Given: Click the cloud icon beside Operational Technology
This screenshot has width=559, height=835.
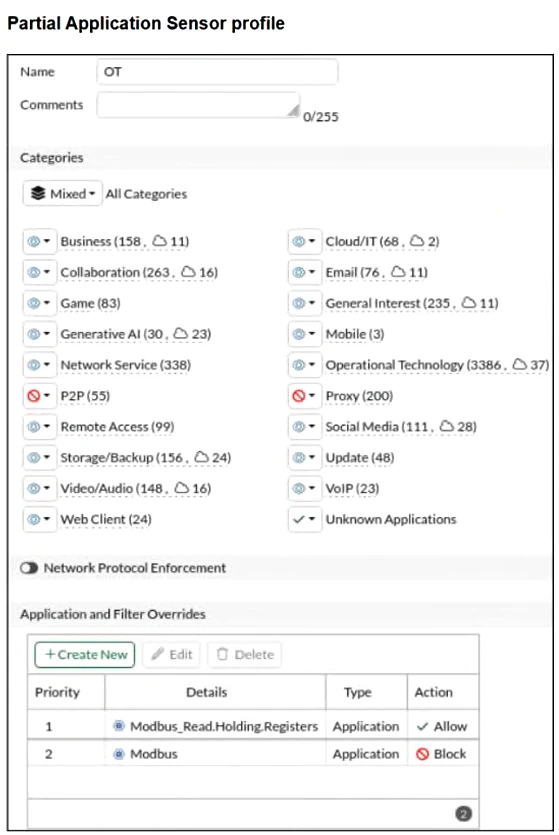Looking at the screenshot, I should click(x=519, y=364).
